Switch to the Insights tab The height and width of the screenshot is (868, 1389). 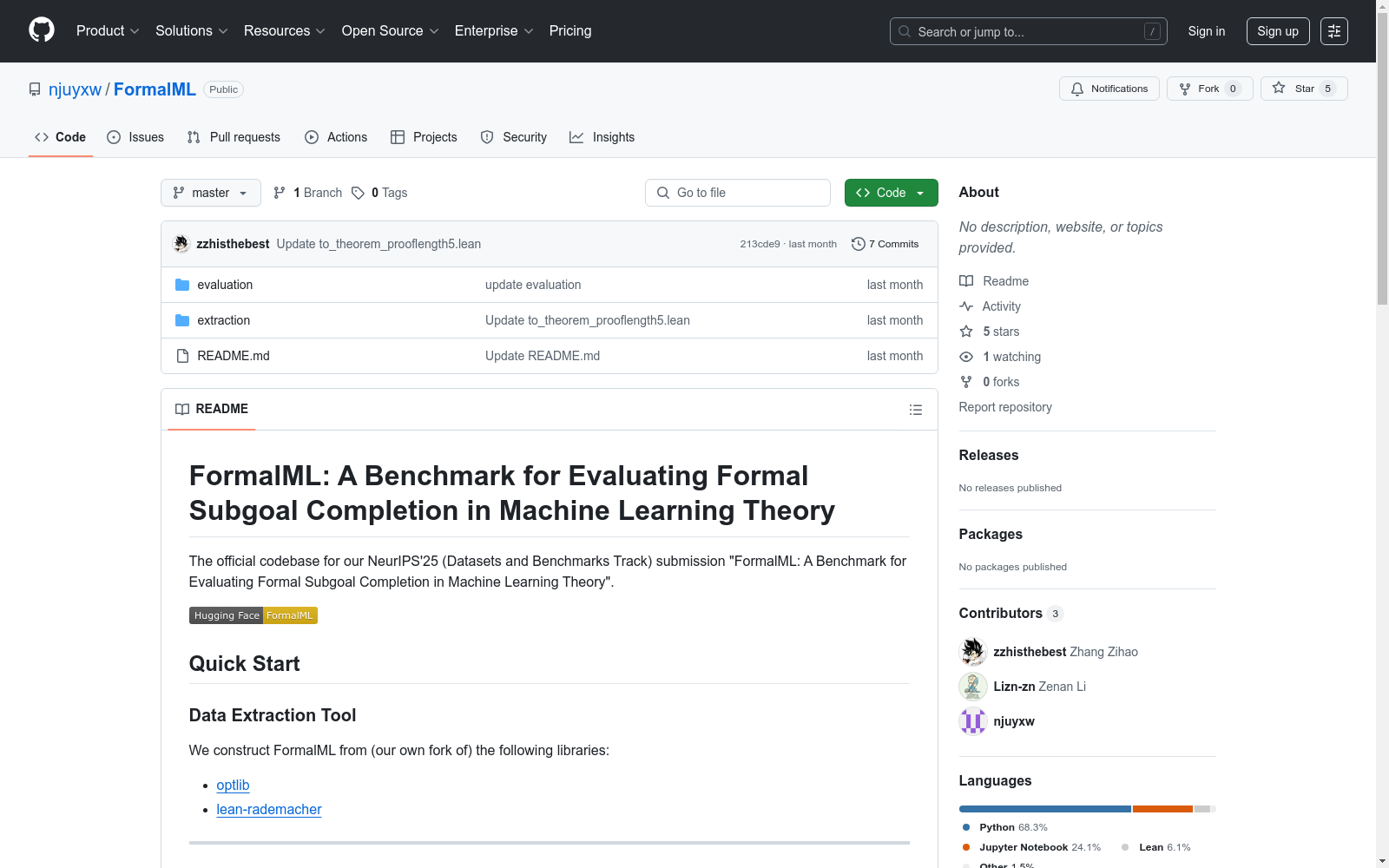(602, 137)
